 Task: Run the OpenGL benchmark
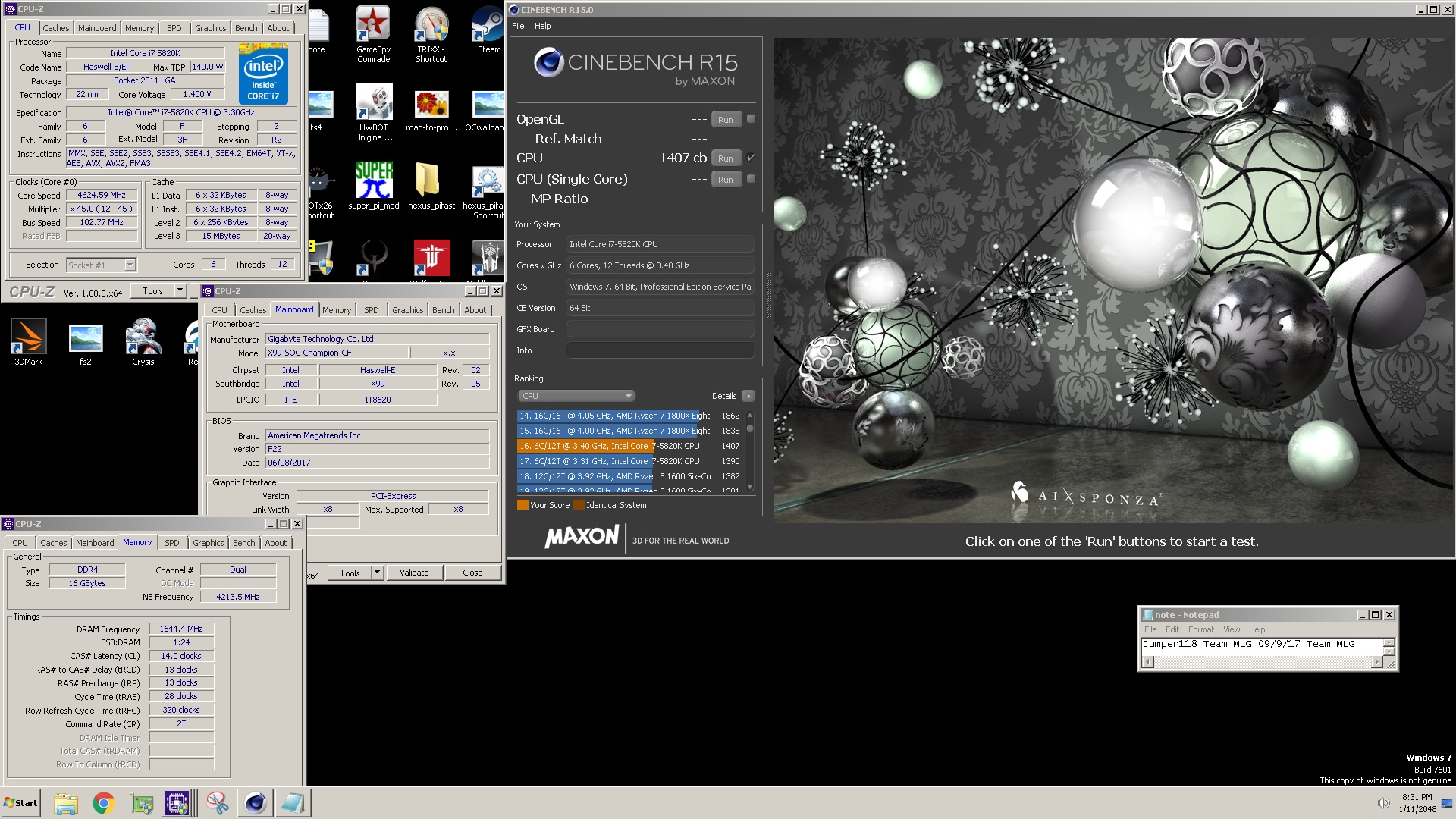pyautogui.click(x=726, y=120)
